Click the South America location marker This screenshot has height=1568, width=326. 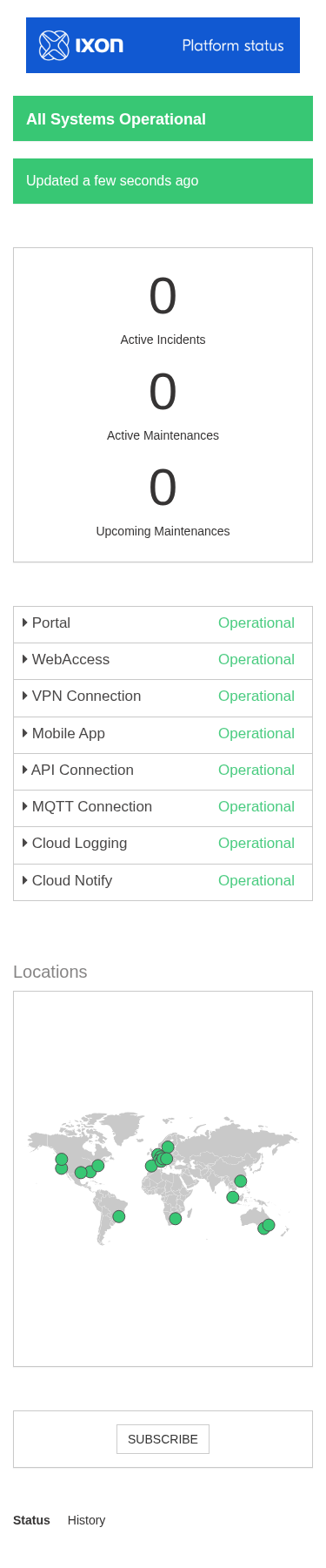(119, 1216)
